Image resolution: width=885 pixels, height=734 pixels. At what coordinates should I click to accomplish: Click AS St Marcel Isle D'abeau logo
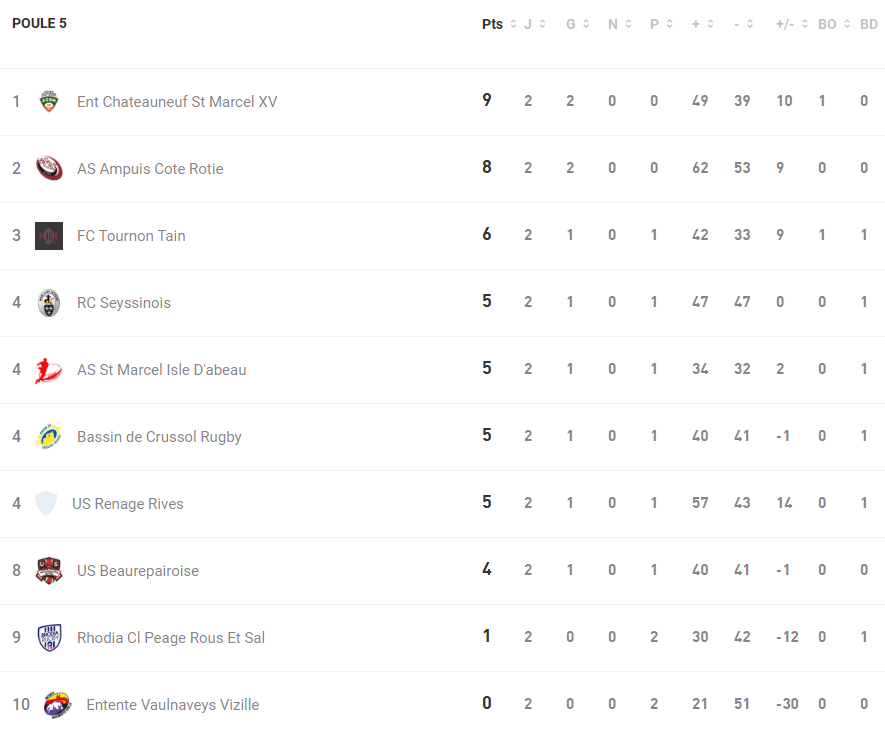[49, 370]
